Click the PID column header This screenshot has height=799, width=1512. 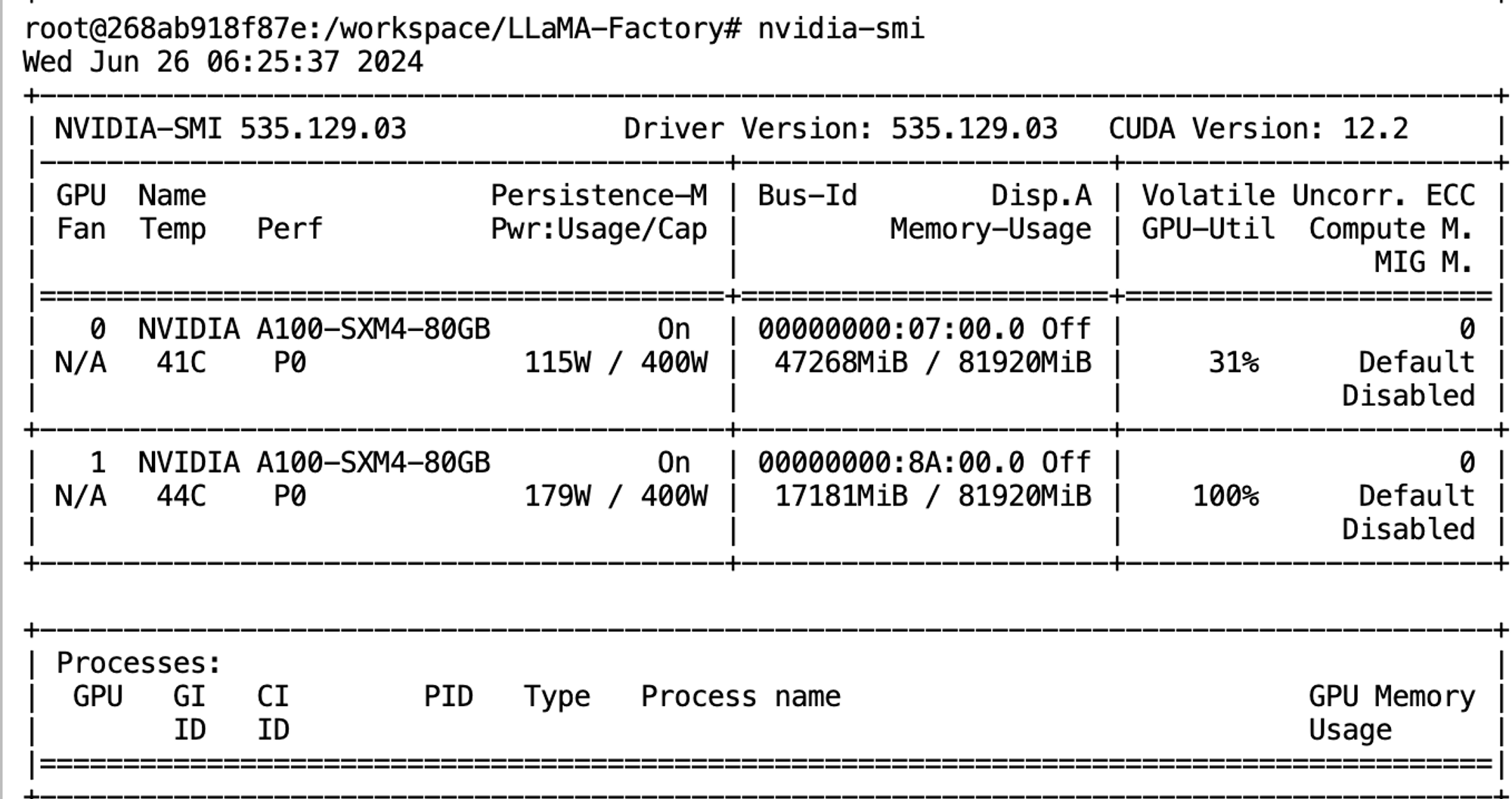click(448, 696)
